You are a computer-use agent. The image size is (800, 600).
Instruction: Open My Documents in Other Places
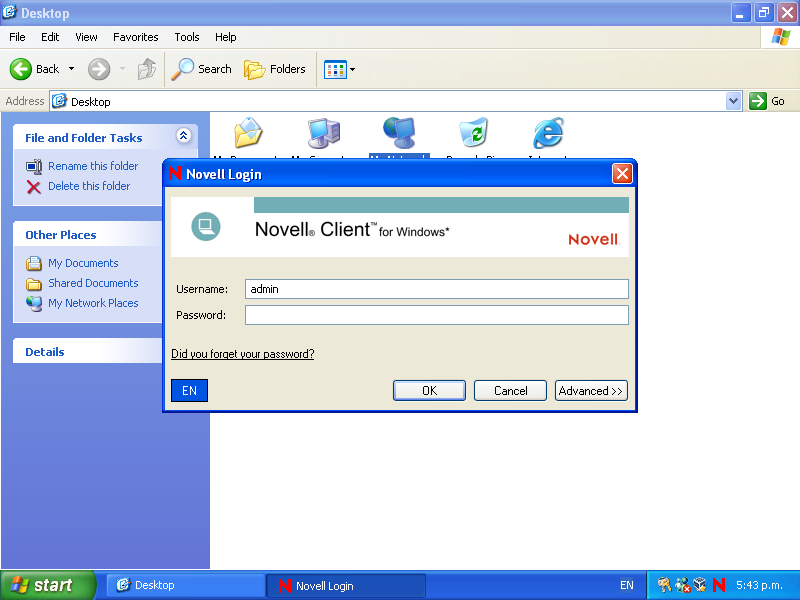pos(83,263)
